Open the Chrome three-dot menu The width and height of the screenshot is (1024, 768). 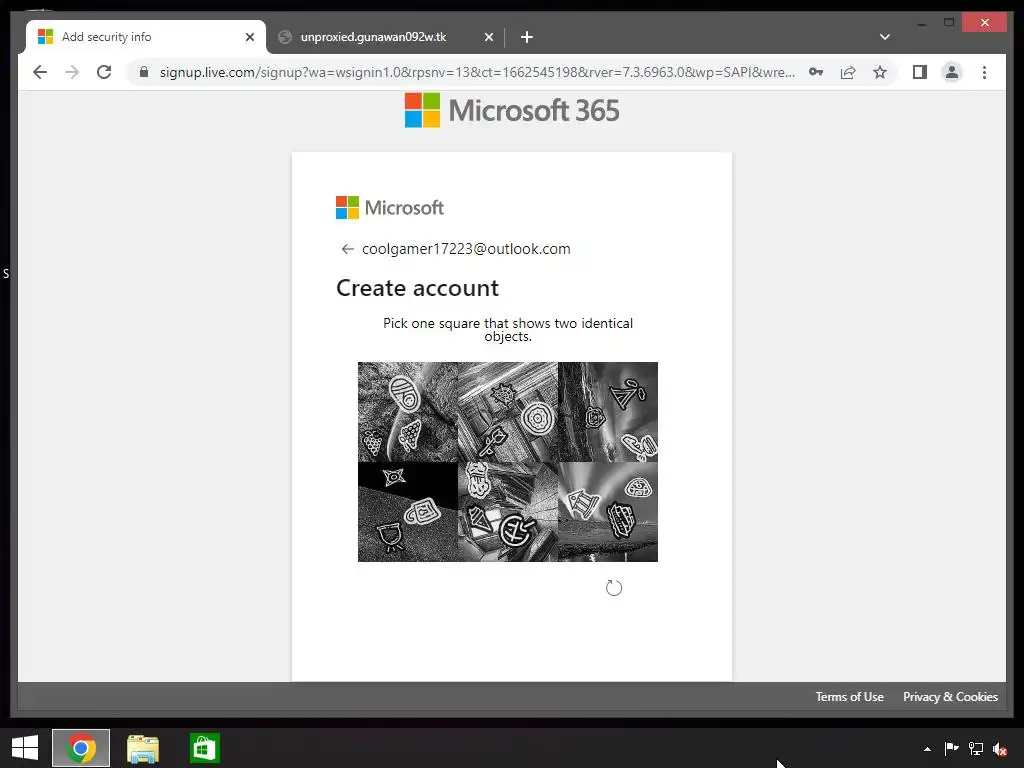[984, 72]
